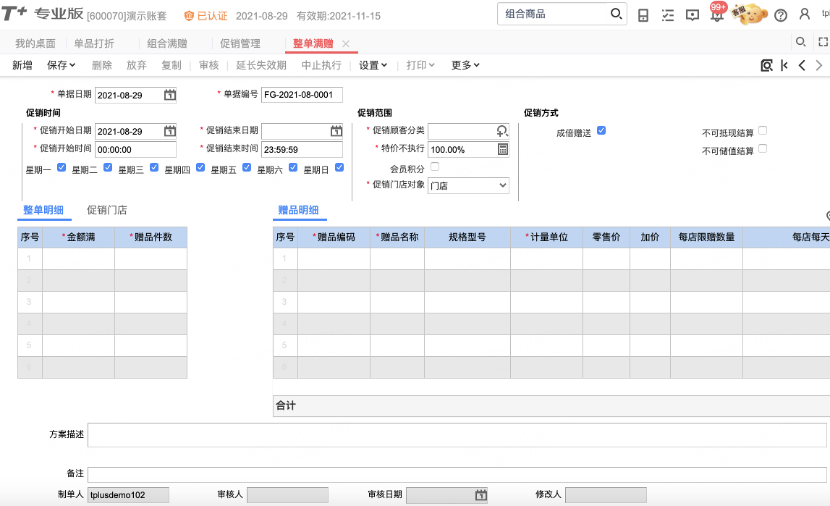The image size is (830, 506).
Task: Enable 不可抵现结算 checkbox
Action: point(762,130)
